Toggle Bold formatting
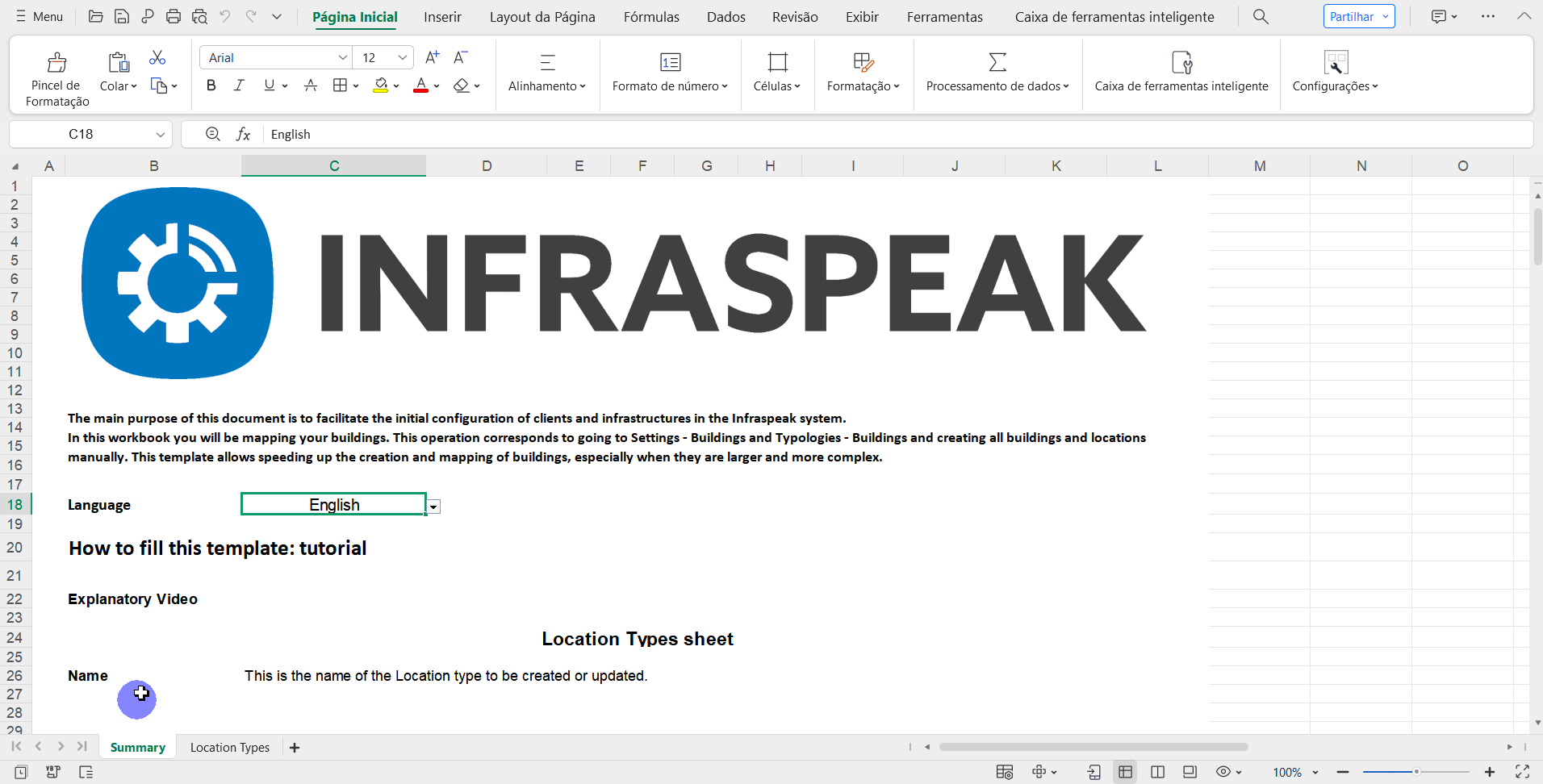 pos(211,85)
